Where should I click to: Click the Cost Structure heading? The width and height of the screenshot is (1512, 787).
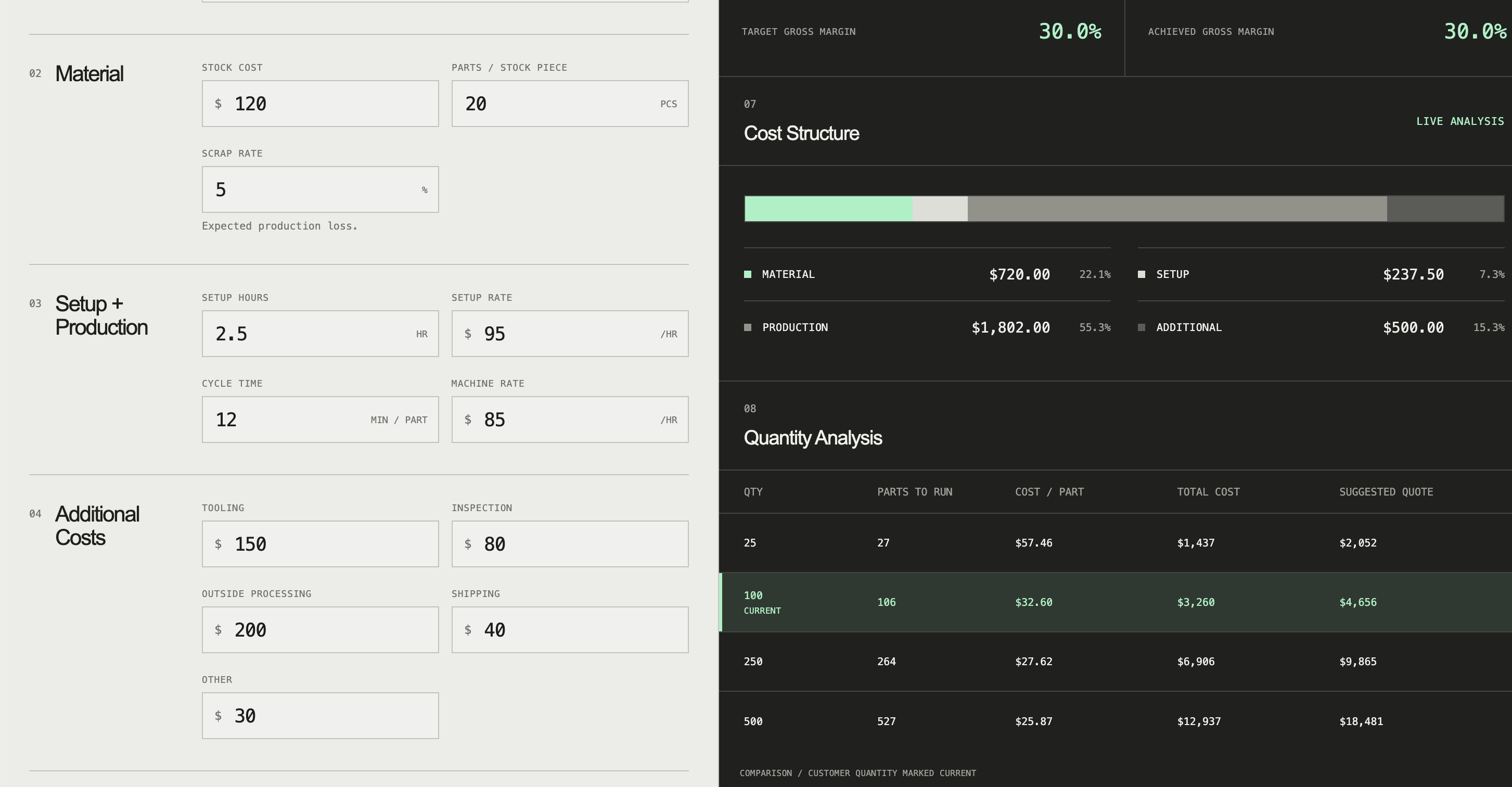coord(801,133)
